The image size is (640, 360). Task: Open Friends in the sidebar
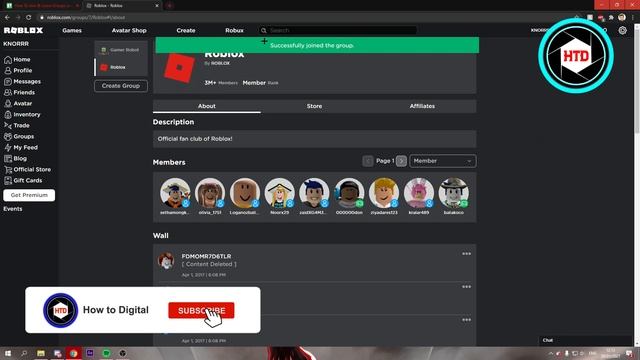click(19, 93)
